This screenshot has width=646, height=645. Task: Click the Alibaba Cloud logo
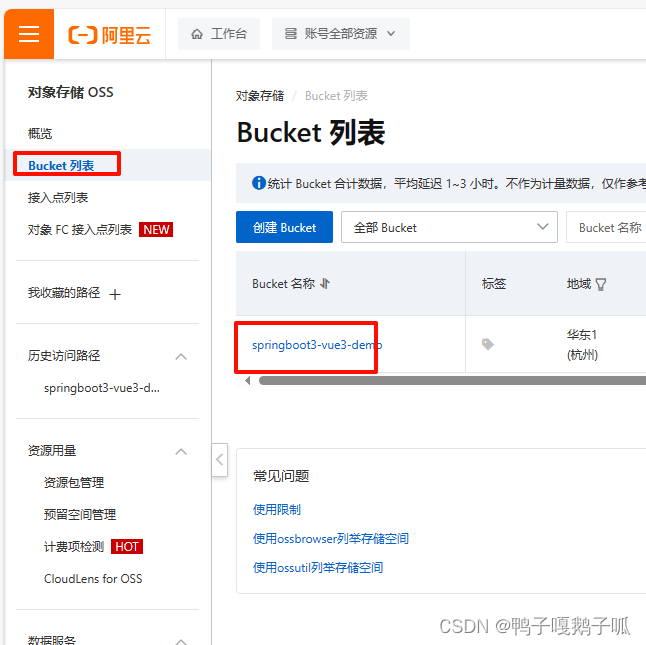tap(110, 35)
